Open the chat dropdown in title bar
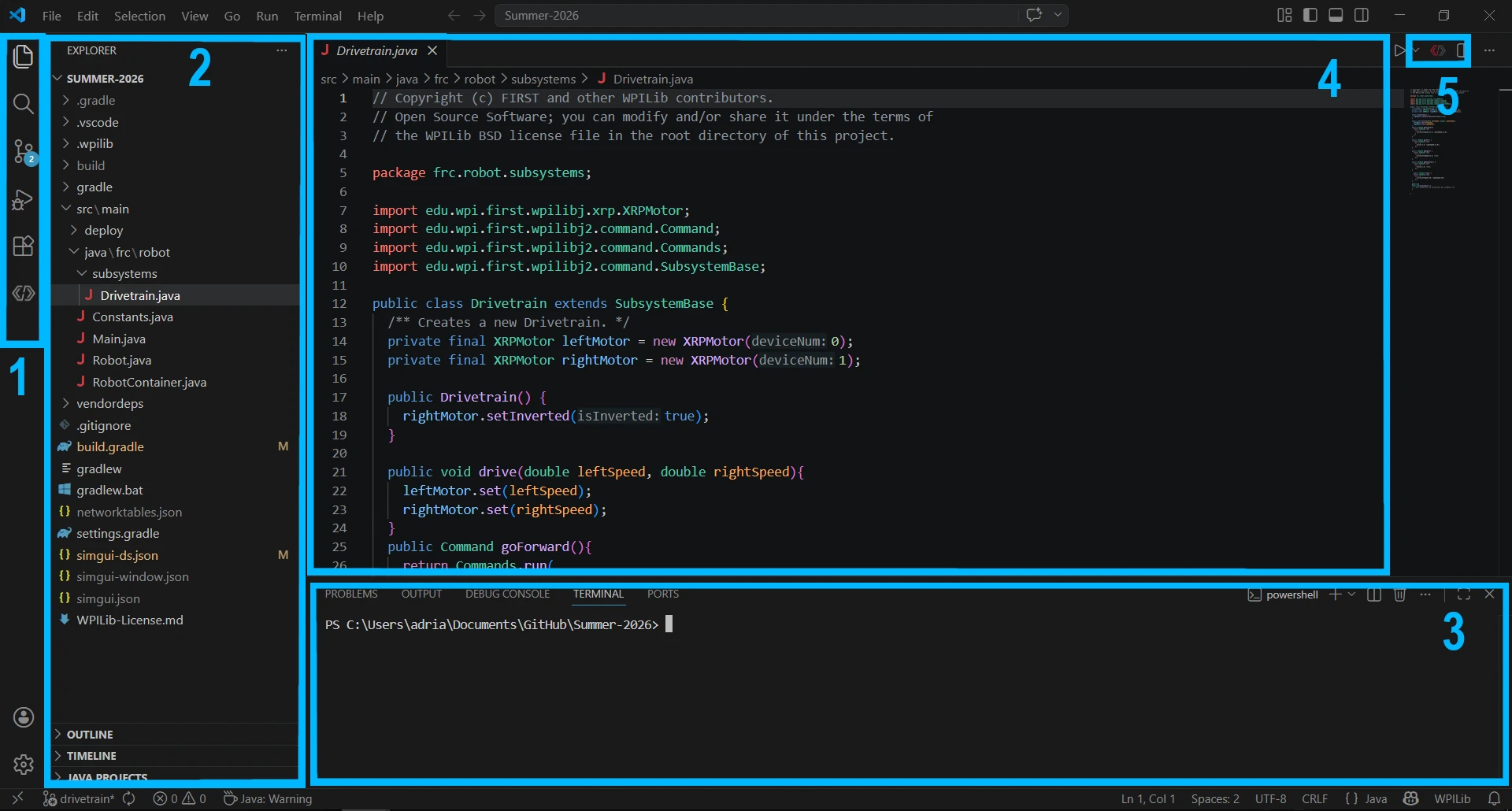Viewport: 1512px width, 811px height. (x=1058, y=15)
